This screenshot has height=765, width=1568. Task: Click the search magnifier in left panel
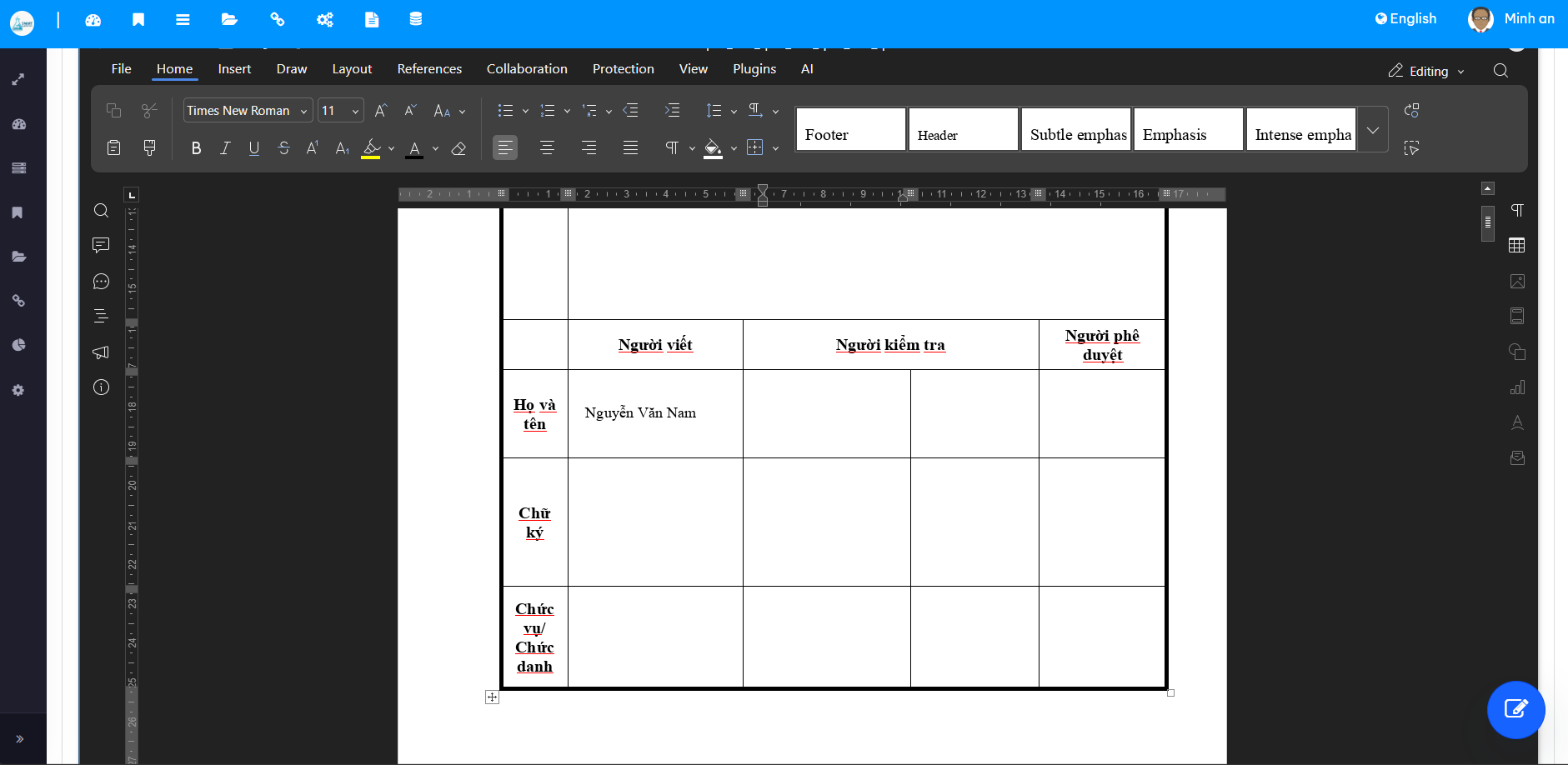coord(101,211)
